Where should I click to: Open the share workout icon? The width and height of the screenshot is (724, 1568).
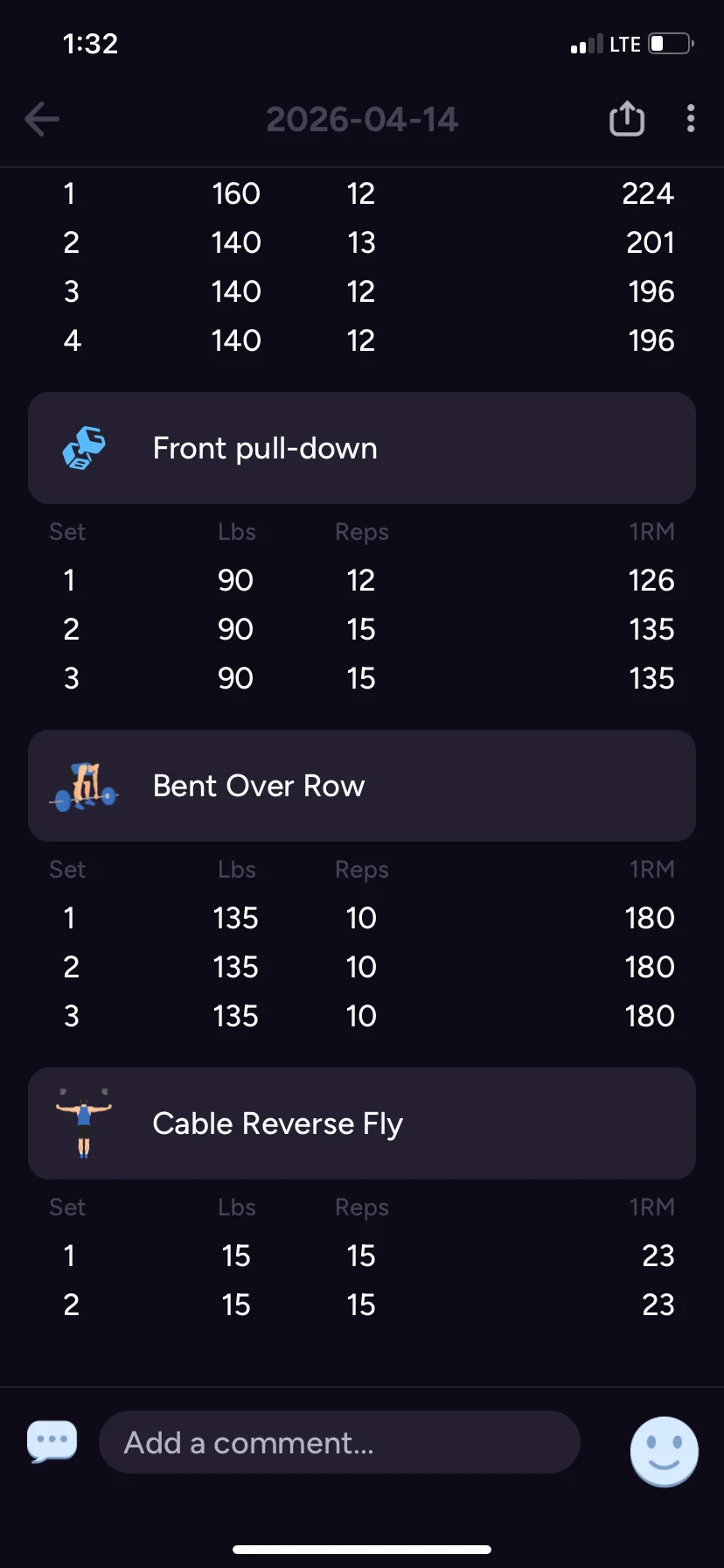(626, 118)
